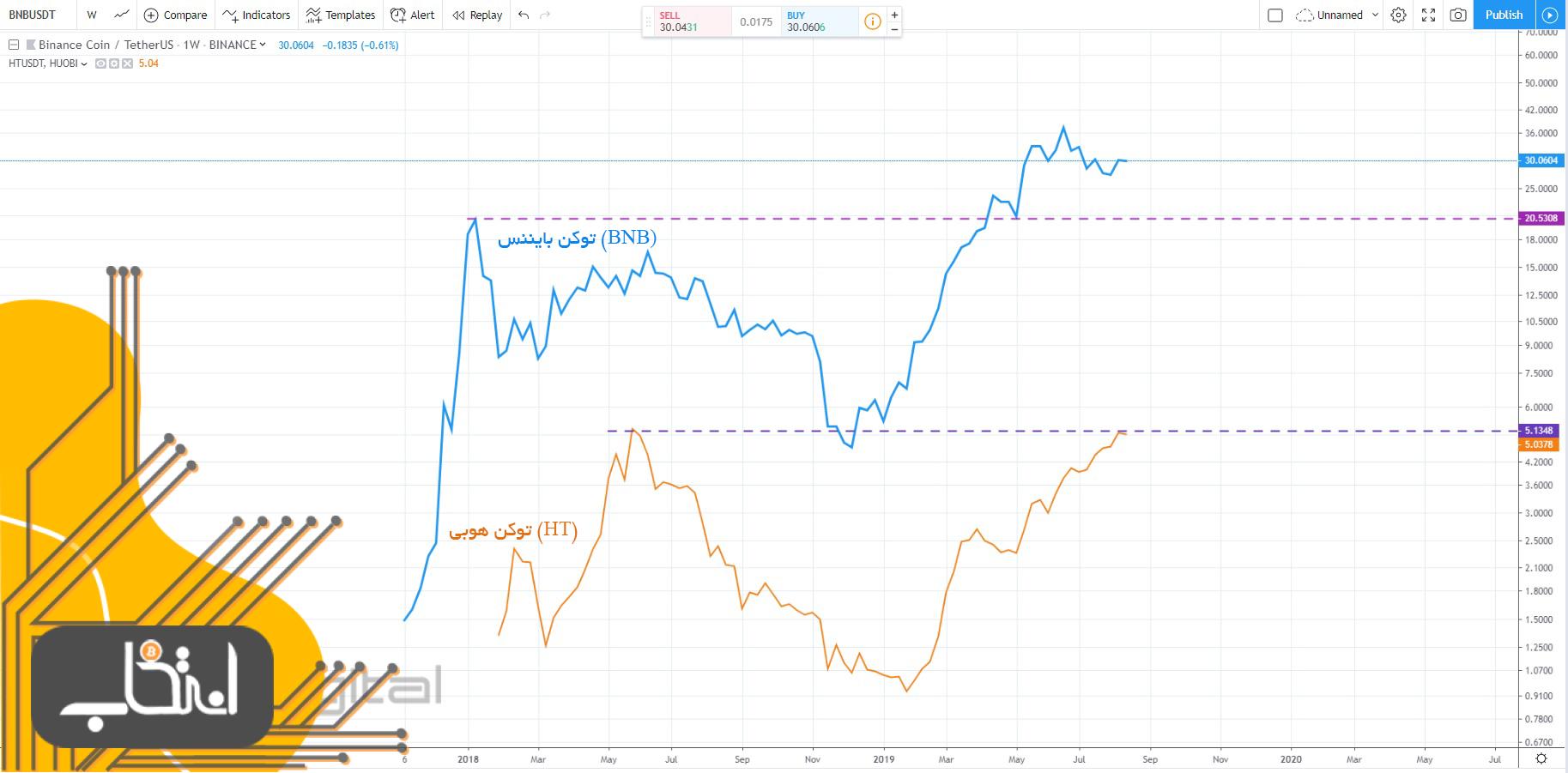Screen dimensions: 1568x773
Task: Click the 5.04 HTUSDT legend value
Action: pos(148,63)
